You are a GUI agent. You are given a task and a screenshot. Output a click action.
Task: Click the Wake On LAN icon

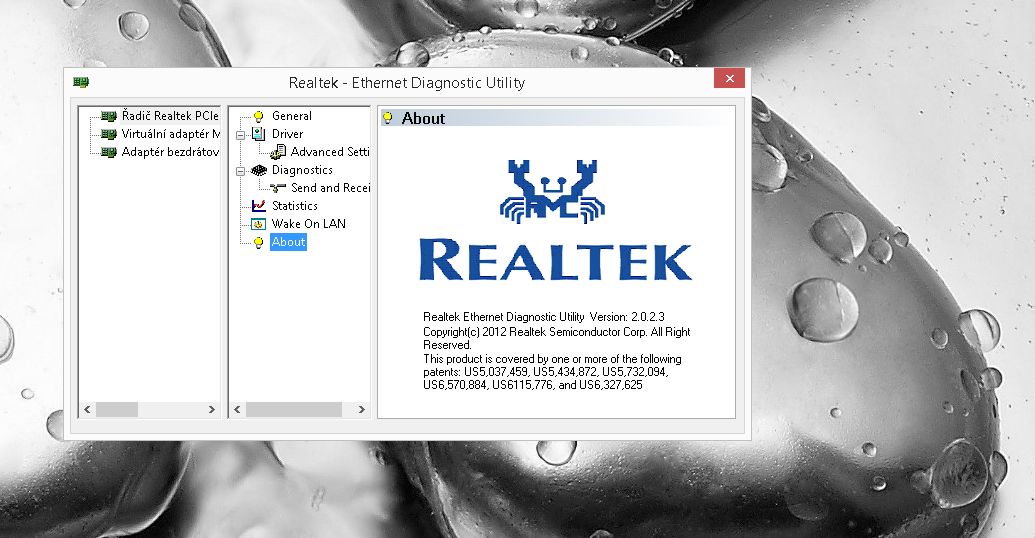(x=259, y=224)
